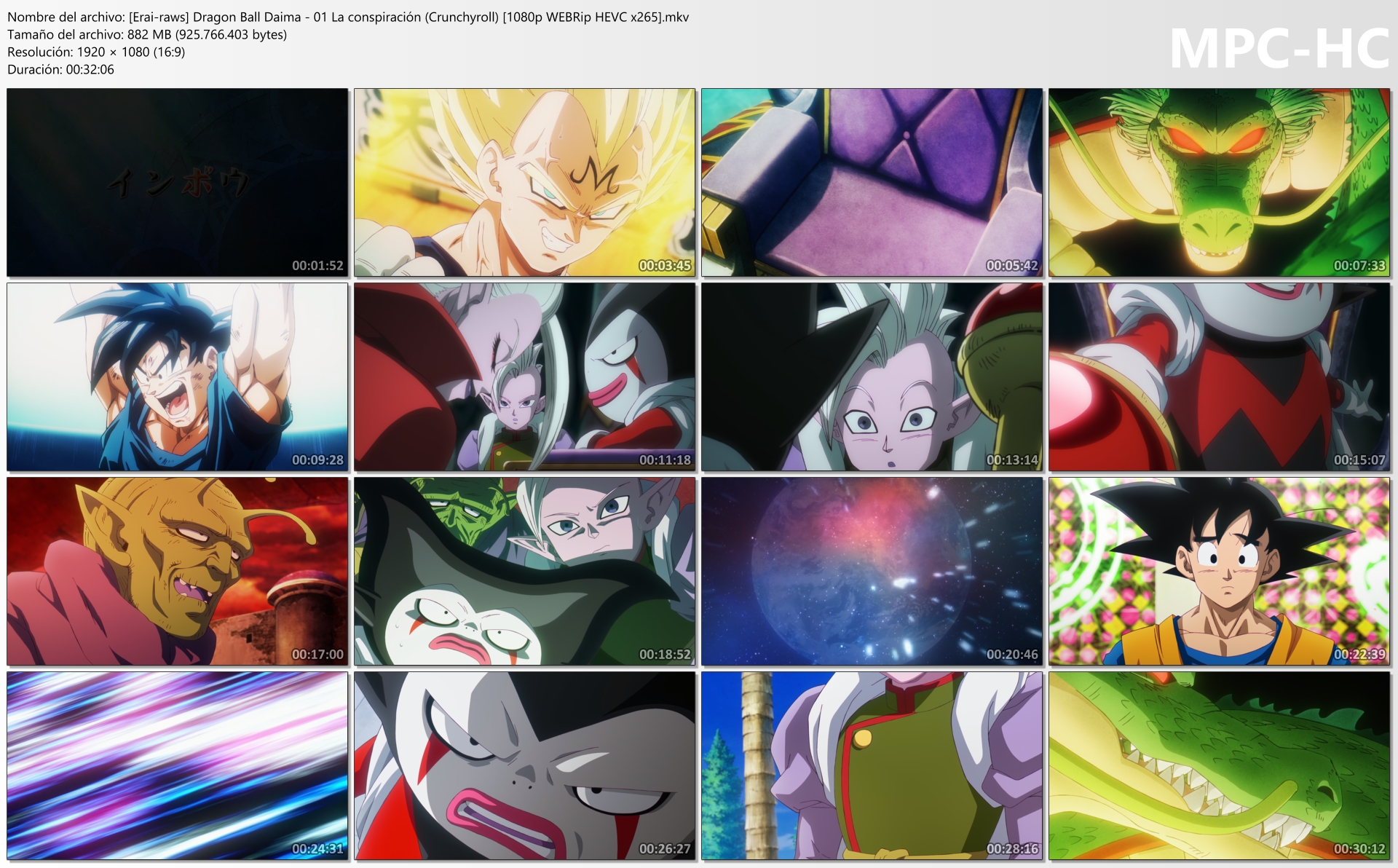Image resolution: width=1398 pixels, height=868 pixels.
Task: Click the 'Duración: 00:32:06' line
Action: (x=61, y=69)
